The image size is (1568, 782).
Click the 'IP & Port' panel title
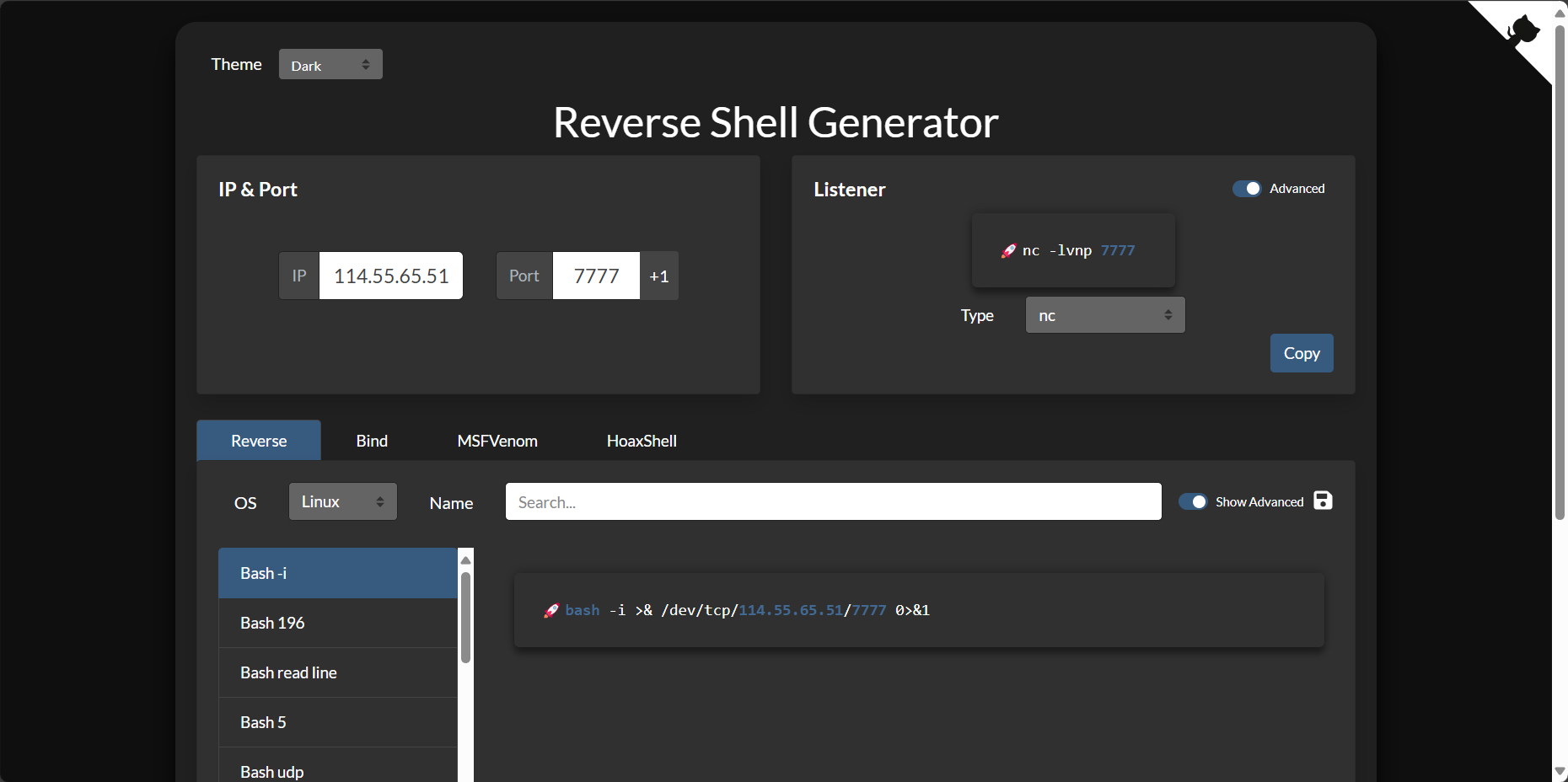[x=258, y=190]
